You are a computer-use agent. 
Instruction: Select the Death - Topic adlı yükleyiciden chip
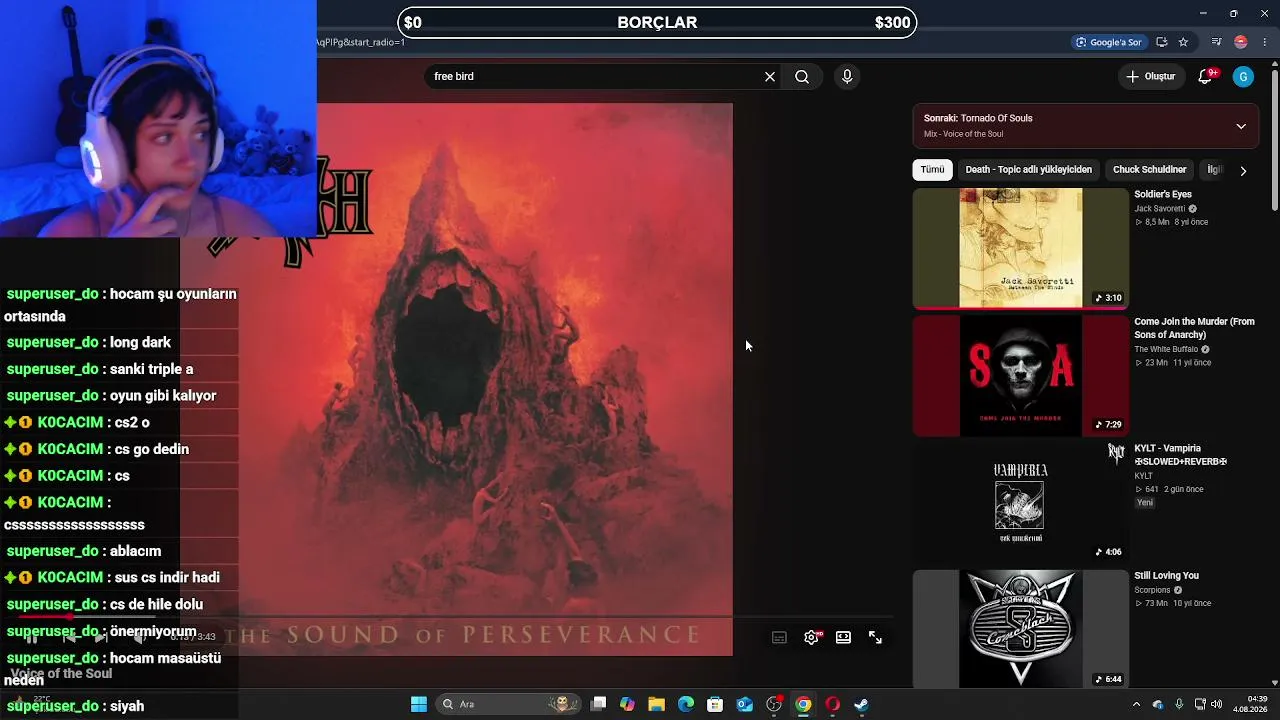pos(1028,170)
